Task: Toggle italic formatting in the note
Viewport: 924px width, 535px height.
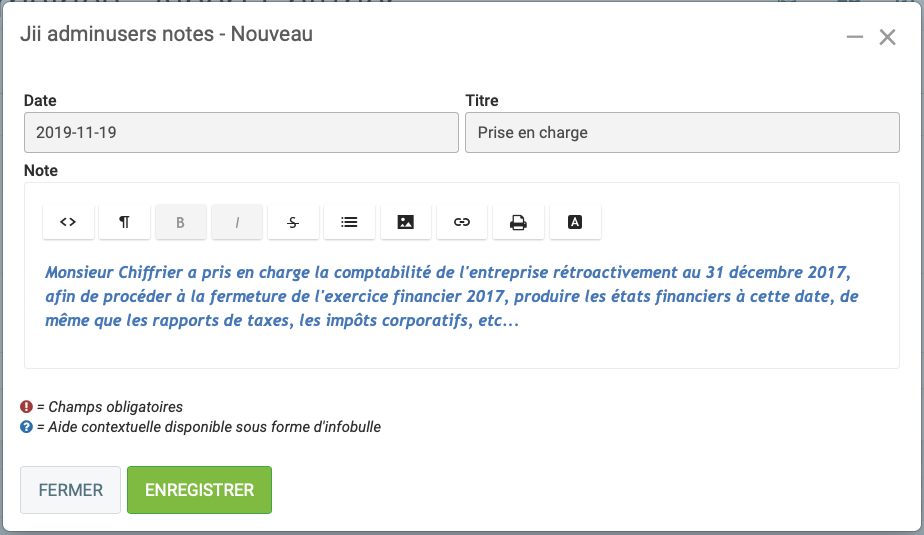Action: click(x=237, y=222)
